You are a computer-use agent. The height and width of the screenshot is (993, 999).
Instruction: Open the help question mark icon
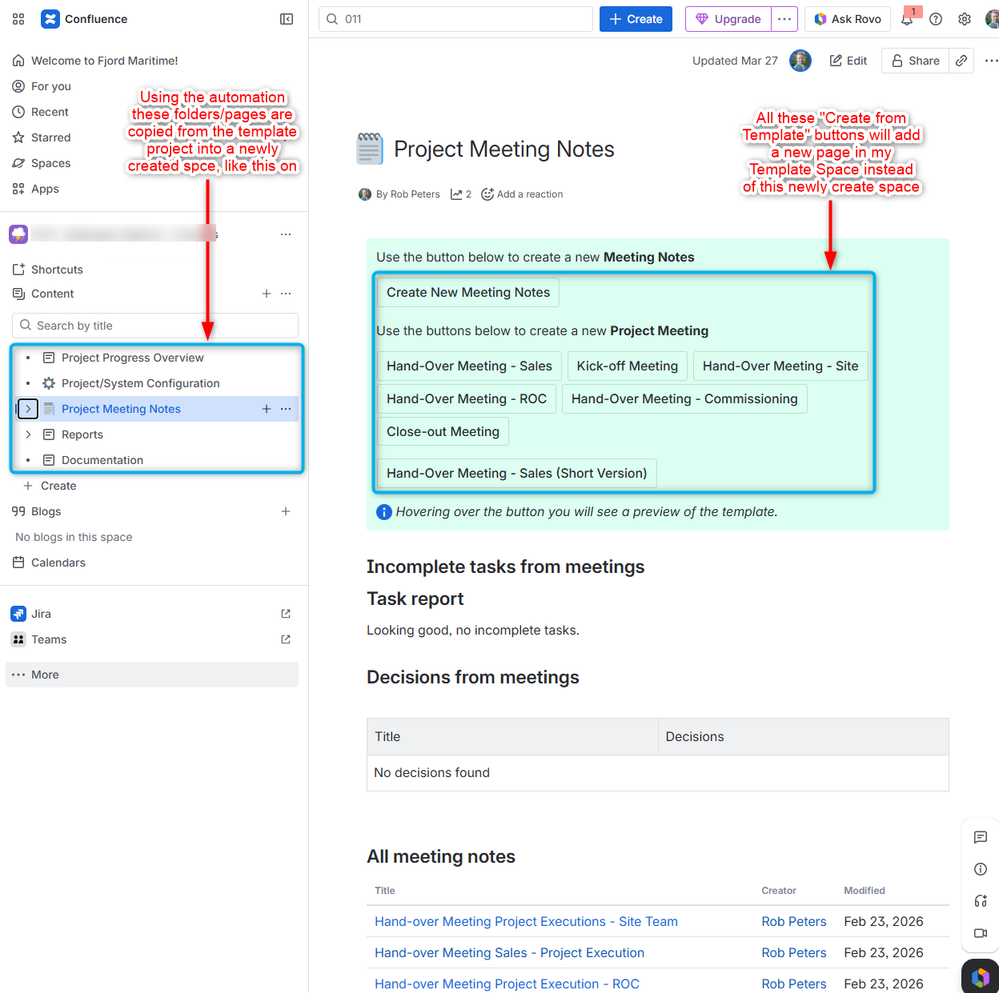(935, 19)
